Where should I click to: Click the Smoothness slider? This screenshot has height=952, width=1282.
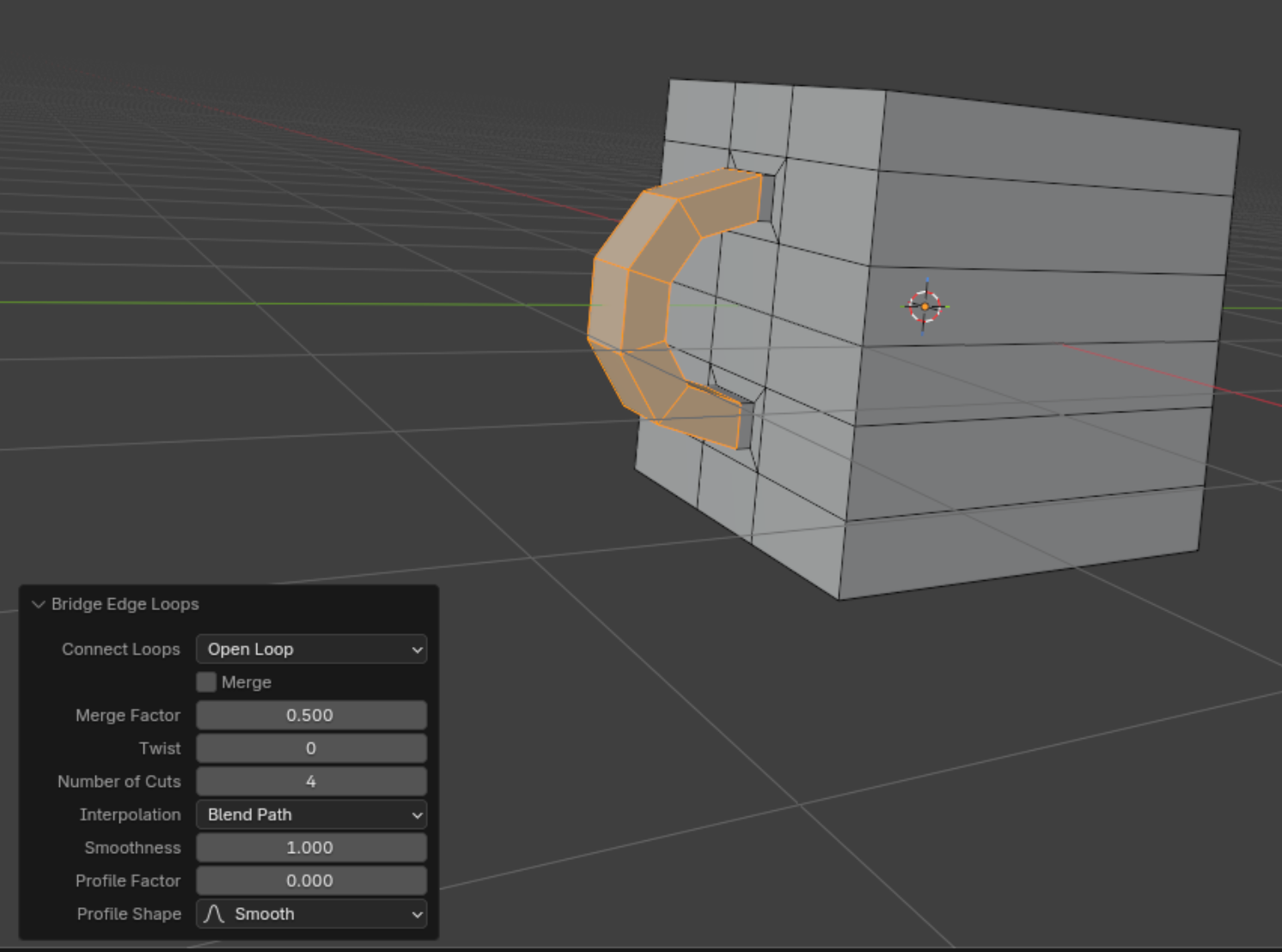click(311, 847)
